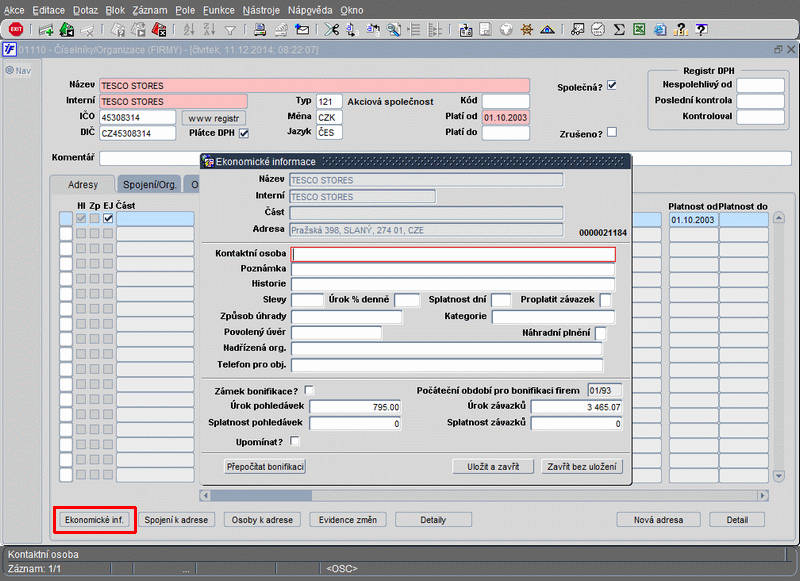Click the magnifier search toolbar icon
Image resolution: width=800 pixels, height=581 pixels.
(x=393, y=30)
